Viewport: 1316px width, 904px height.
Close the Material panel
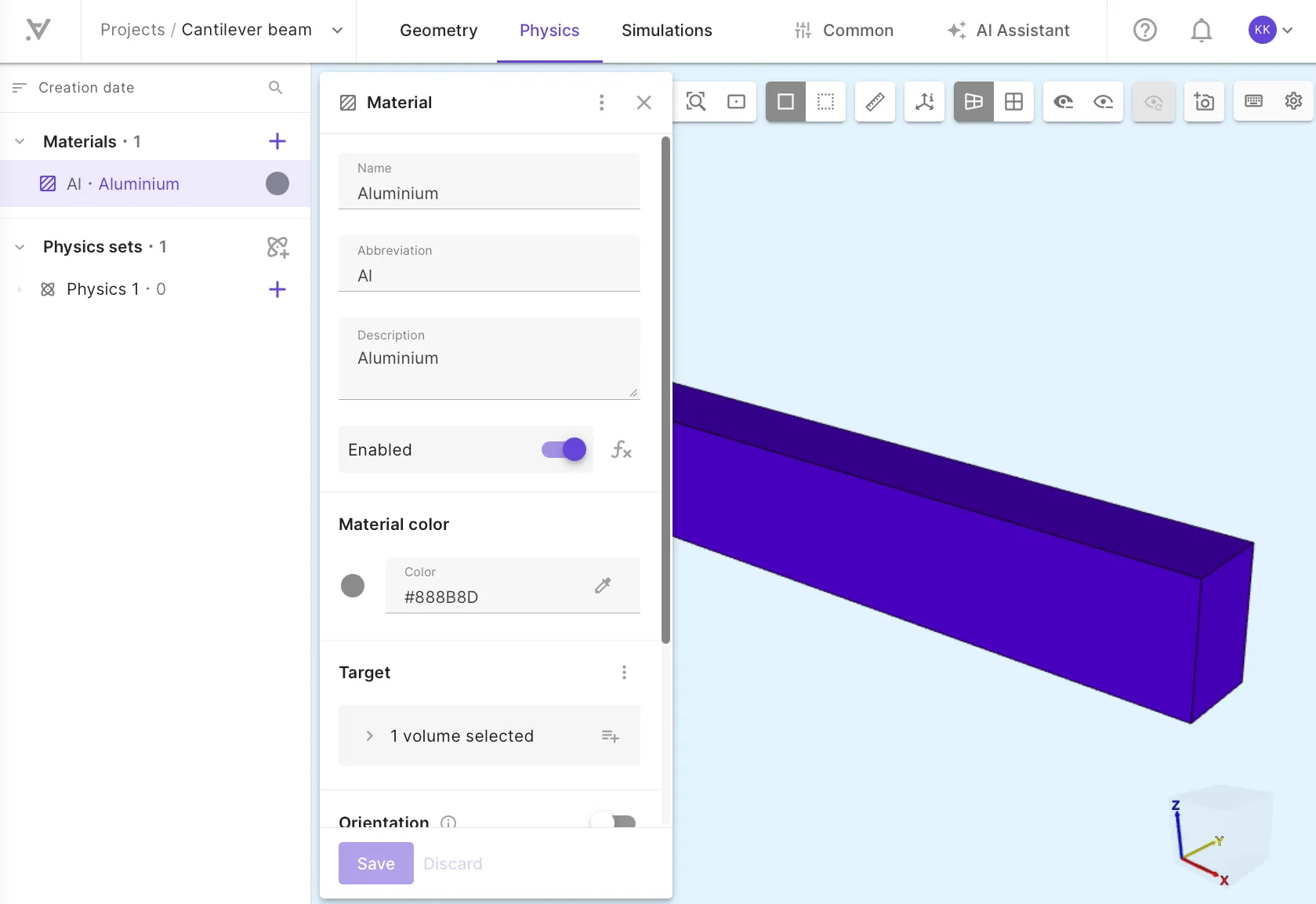point(644,103)
